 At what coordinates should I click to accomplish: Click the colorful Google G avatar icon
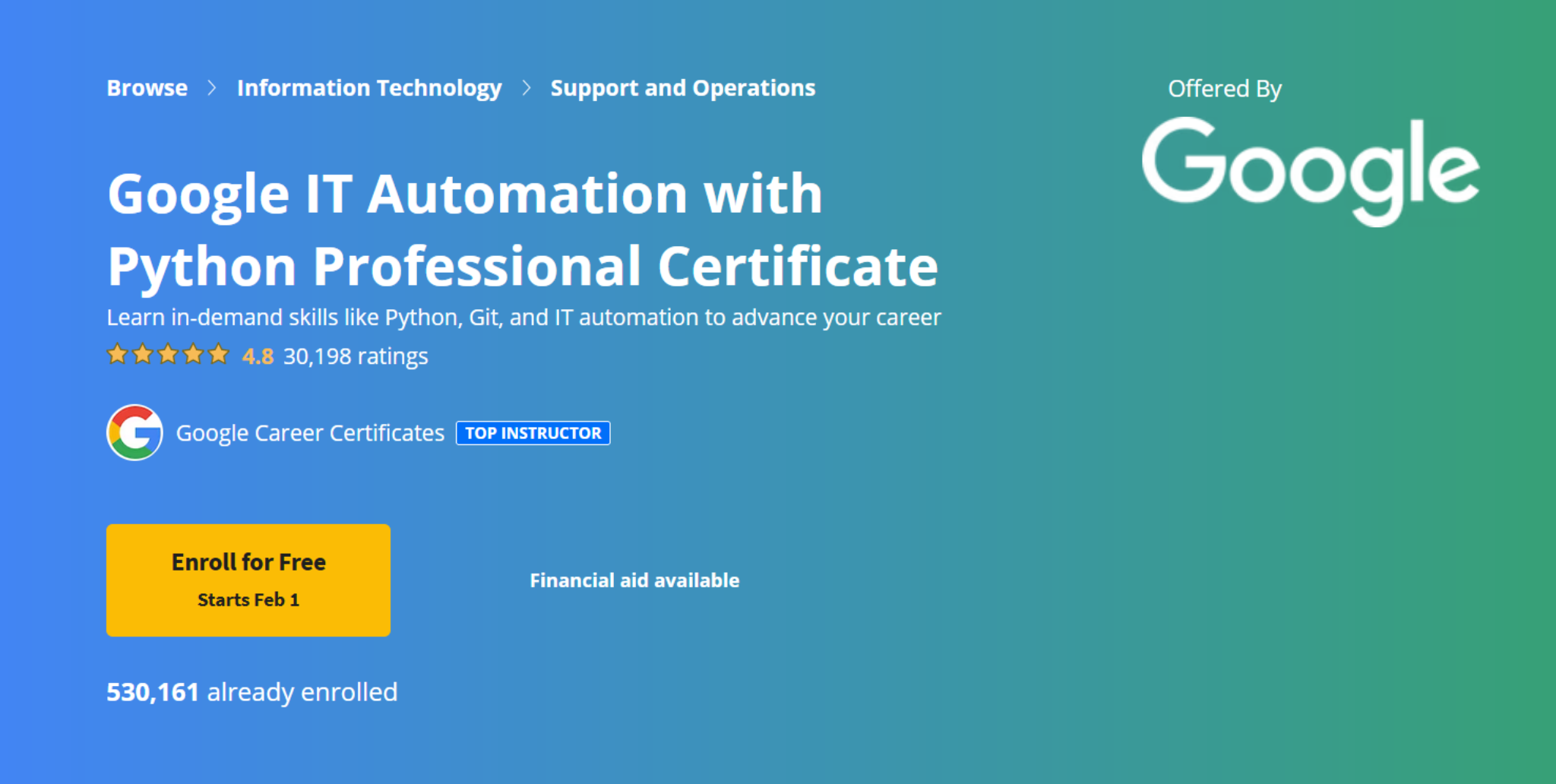pos(134,432)
